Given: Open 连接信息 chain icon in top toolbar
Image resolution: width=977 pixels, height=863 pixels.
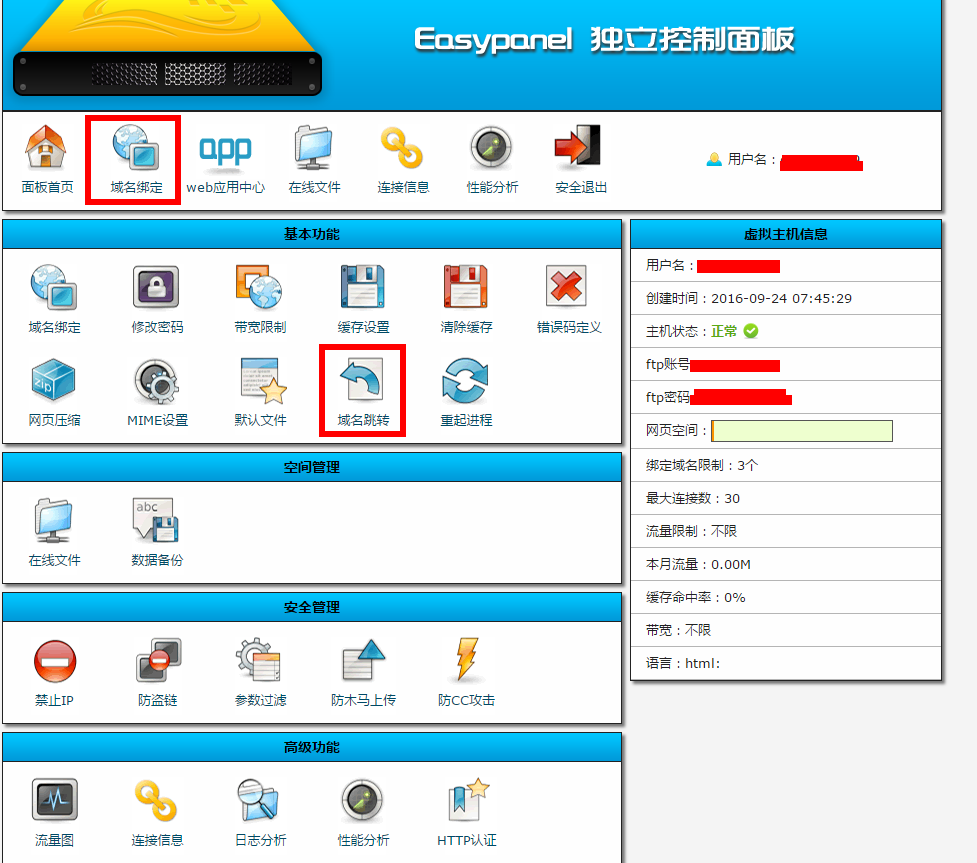Looking at the screenshot, I should (x=402, y=148).
